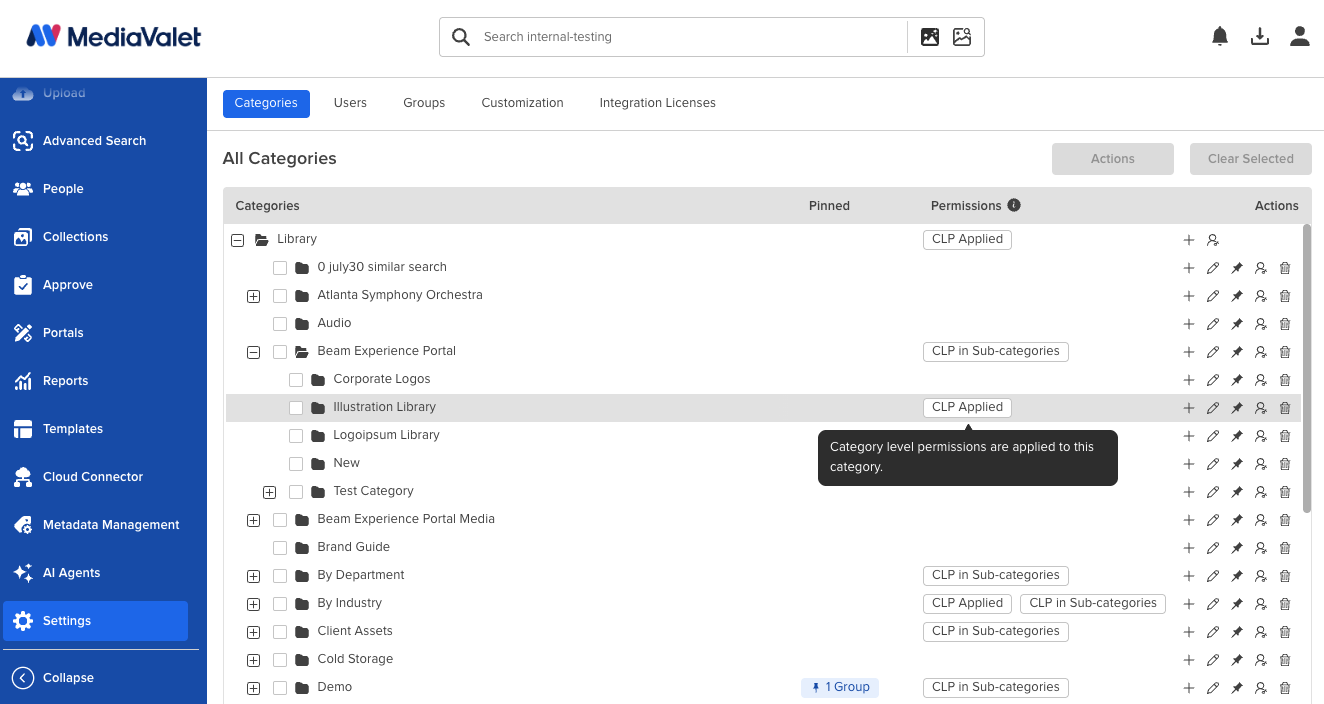Expand the Client Assets node
This screenshot has width=1324, height=704.
[x=253, y=632]
